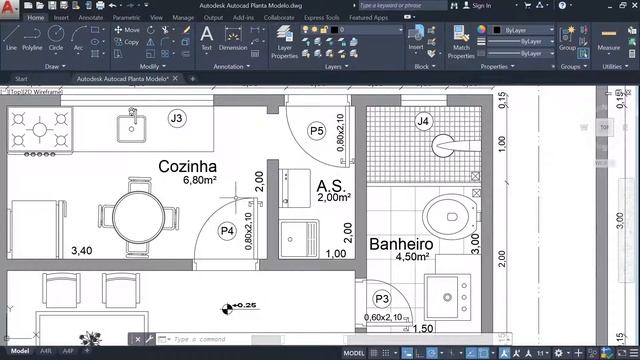Select the Dimension tool

[x=233, y=38]
